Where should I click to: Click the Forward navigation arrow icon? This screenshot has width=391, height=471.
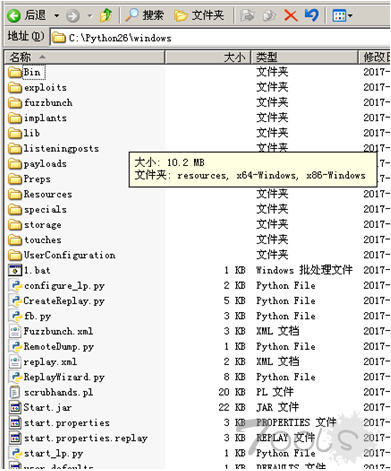pyautogui.click(x=73, y=16)
